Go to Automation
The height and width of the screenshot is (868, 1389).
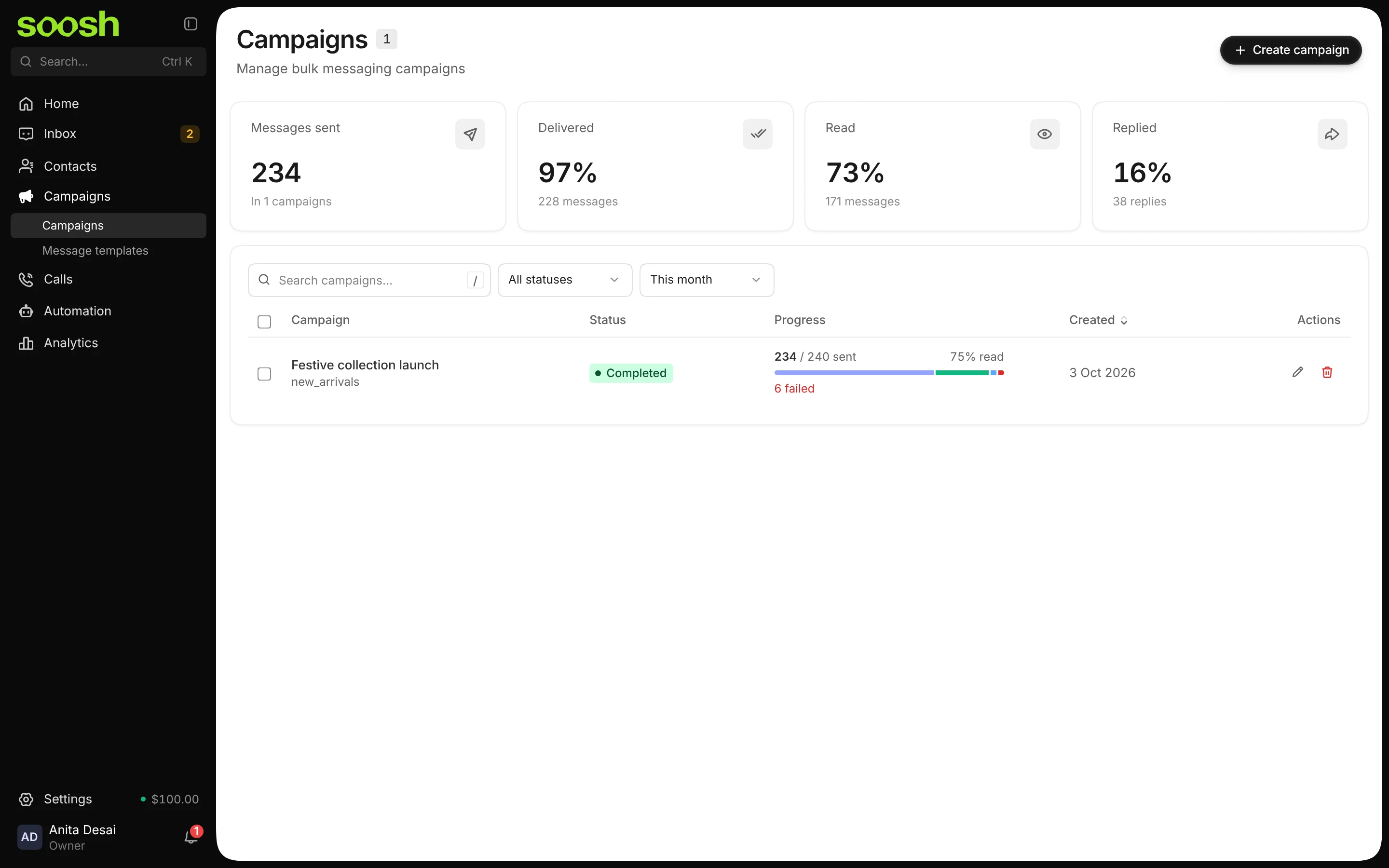coord(108,311)
